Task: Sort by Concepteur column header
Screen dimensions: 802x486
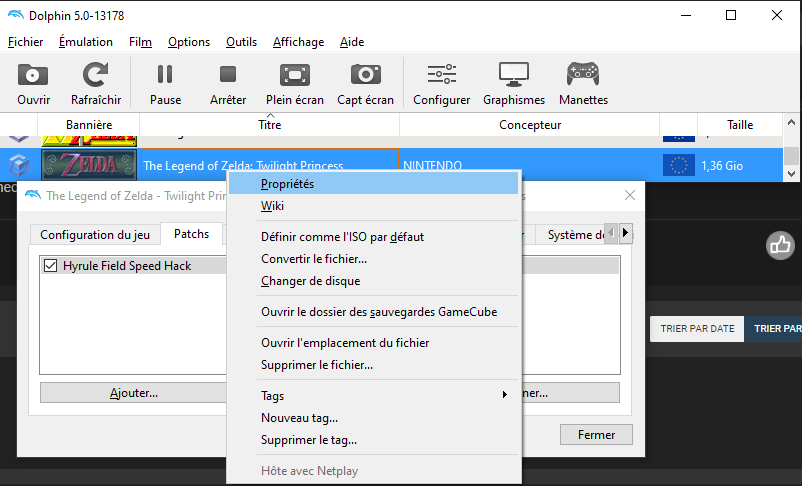Action: pos(530,125)
